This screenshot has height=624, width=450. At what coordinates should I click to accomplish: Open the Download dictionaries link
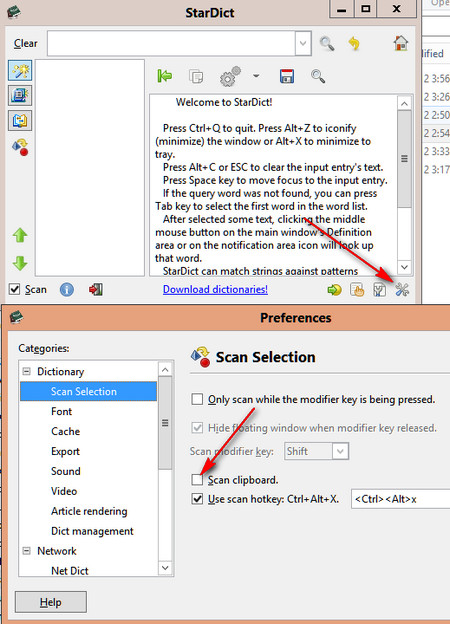(x=215, y=289)
